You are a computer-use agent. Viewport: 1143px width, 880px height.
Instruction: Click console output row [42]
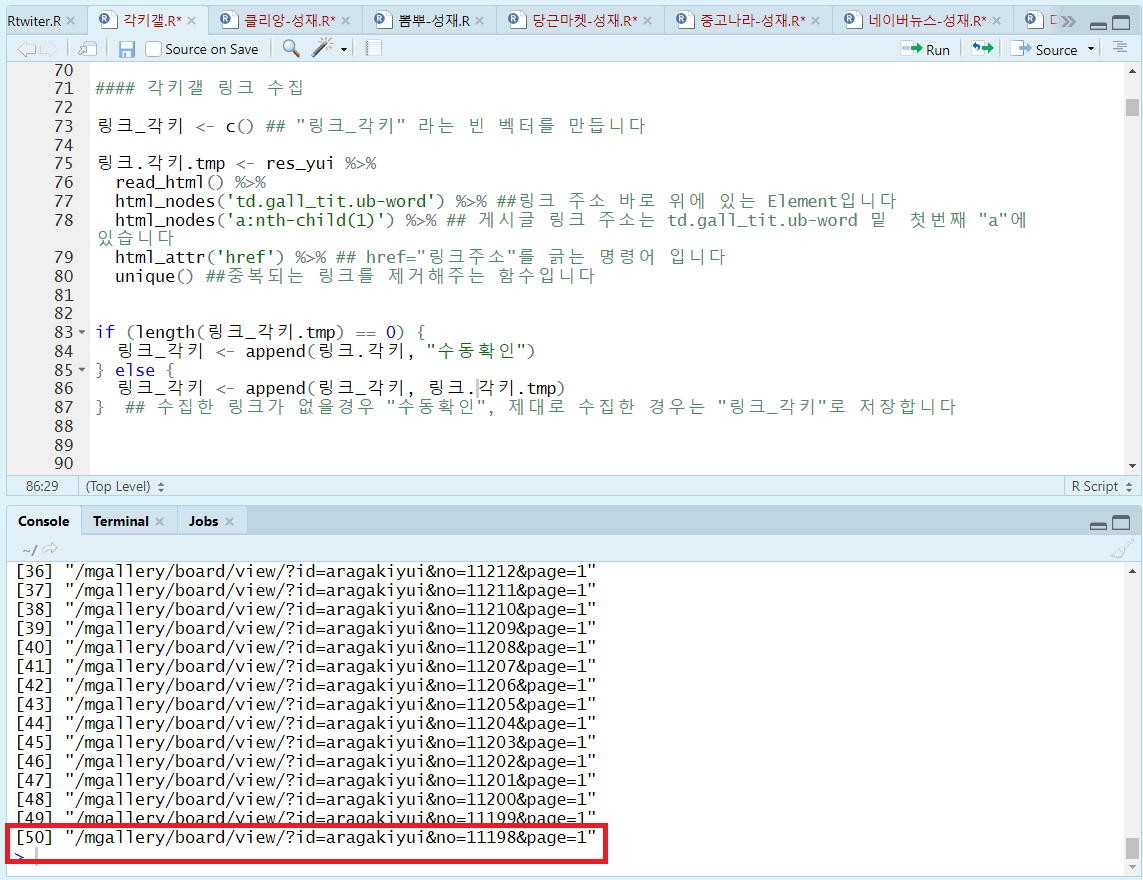coord(305,685)
